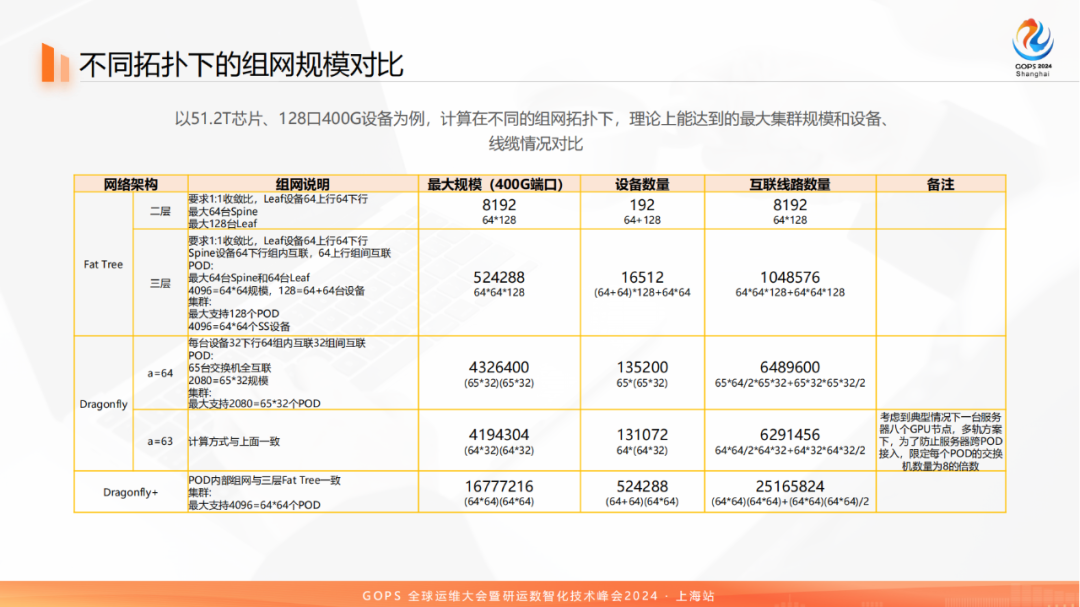
Task: Click the orange footer conference banner
Action: [540, 591]
